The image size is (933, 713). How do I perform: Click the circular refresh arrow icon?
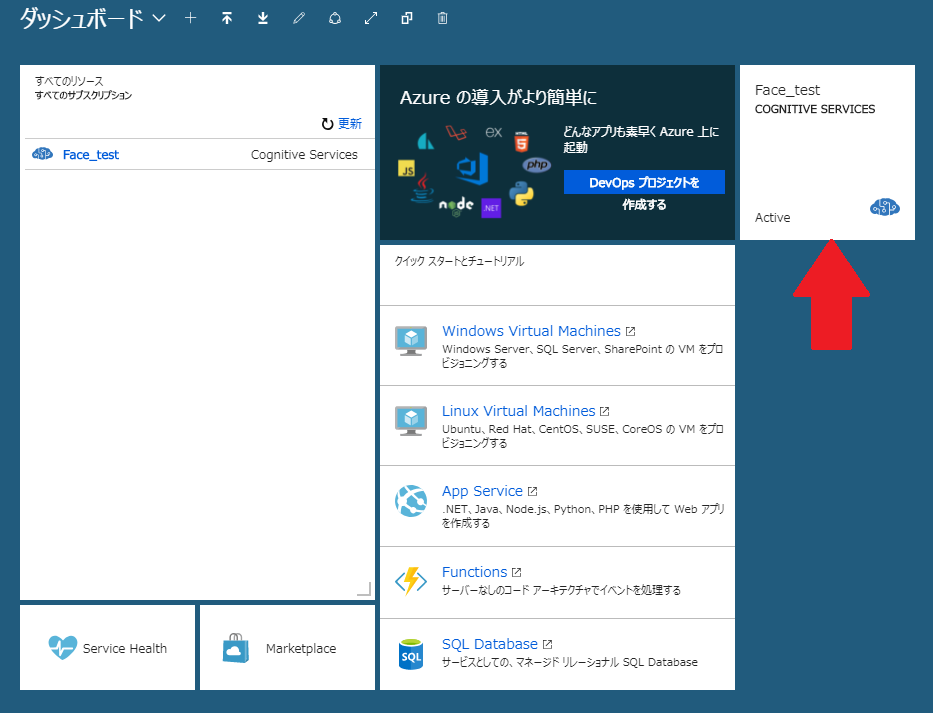327,123
